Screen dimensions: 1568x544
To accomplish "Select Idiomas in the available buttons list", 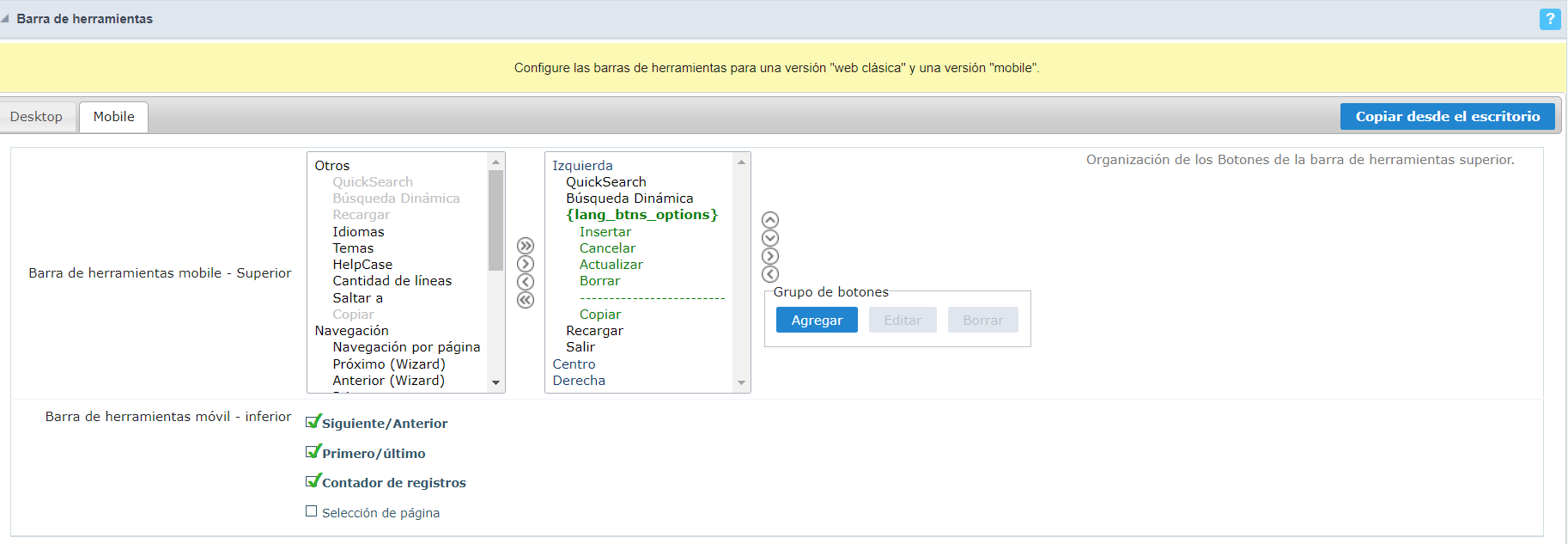I will tap(358, 232).
